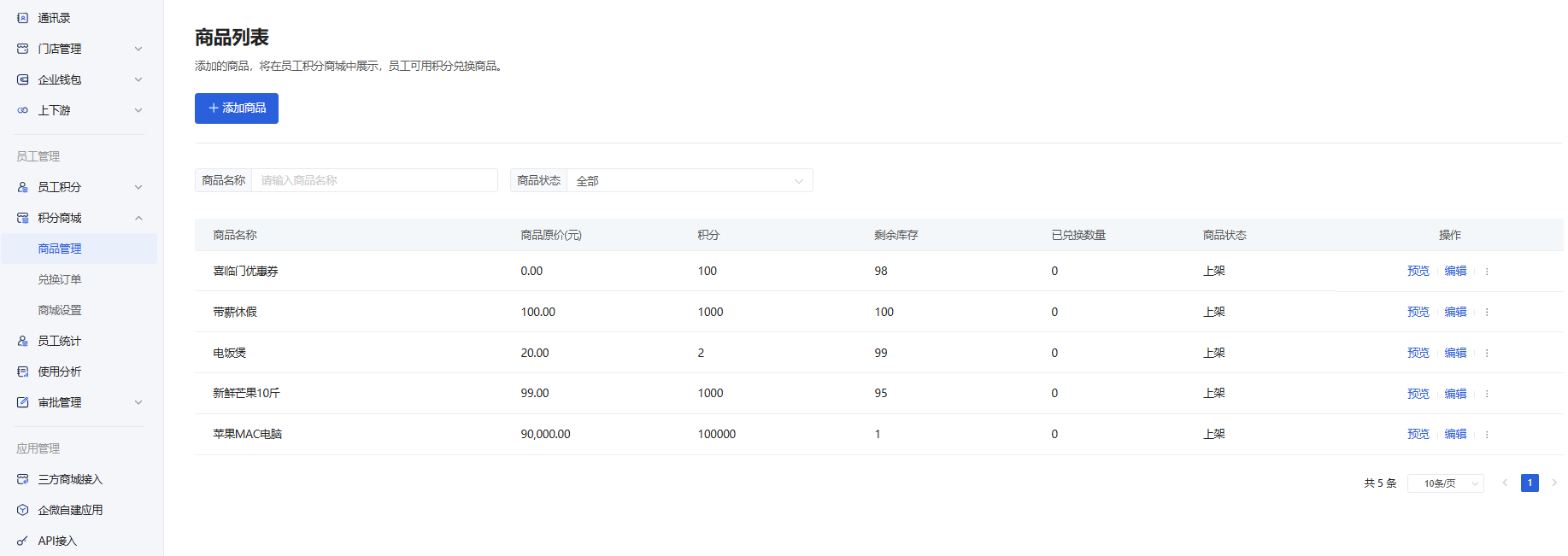
Task: Click the 添加商品 button
Action: click(237, 108)
